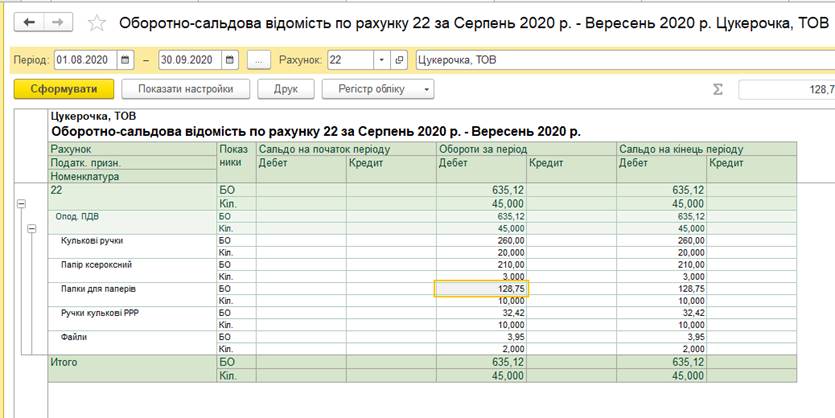The height and width of the screenshot is (418, 835).
Task: Click the period selection ellipsis button
Action: [258, 60]
